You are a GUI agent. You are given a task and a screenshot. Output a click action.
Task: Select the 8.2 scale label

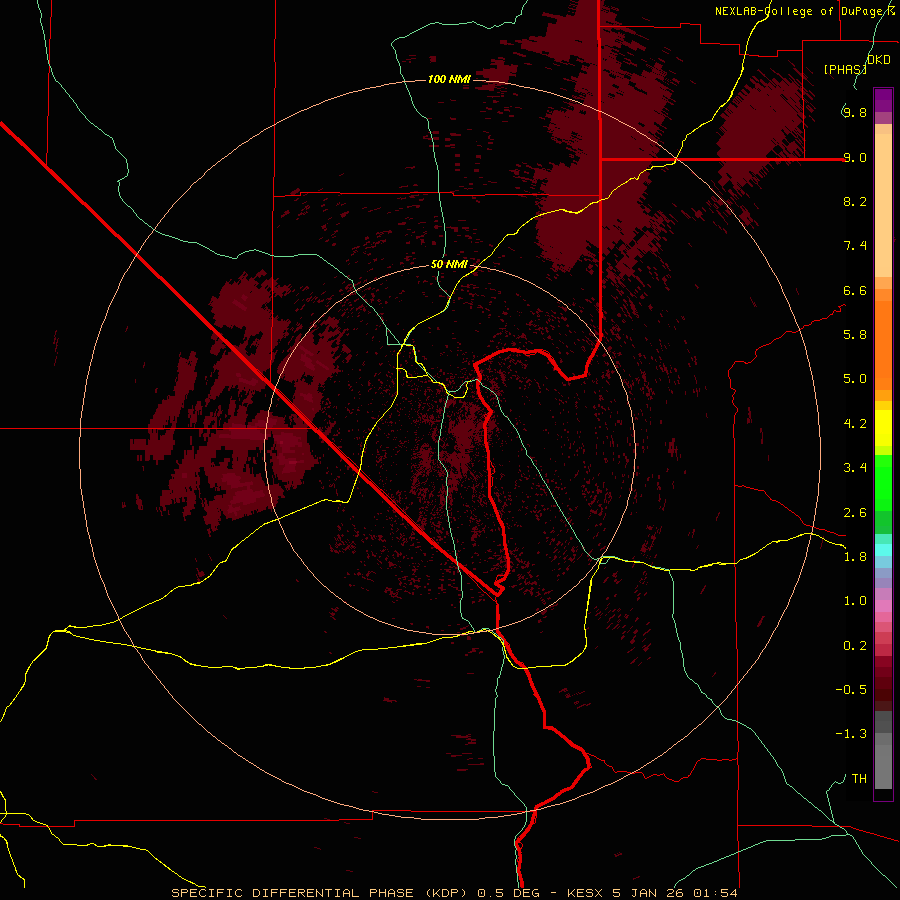point(855,201)
